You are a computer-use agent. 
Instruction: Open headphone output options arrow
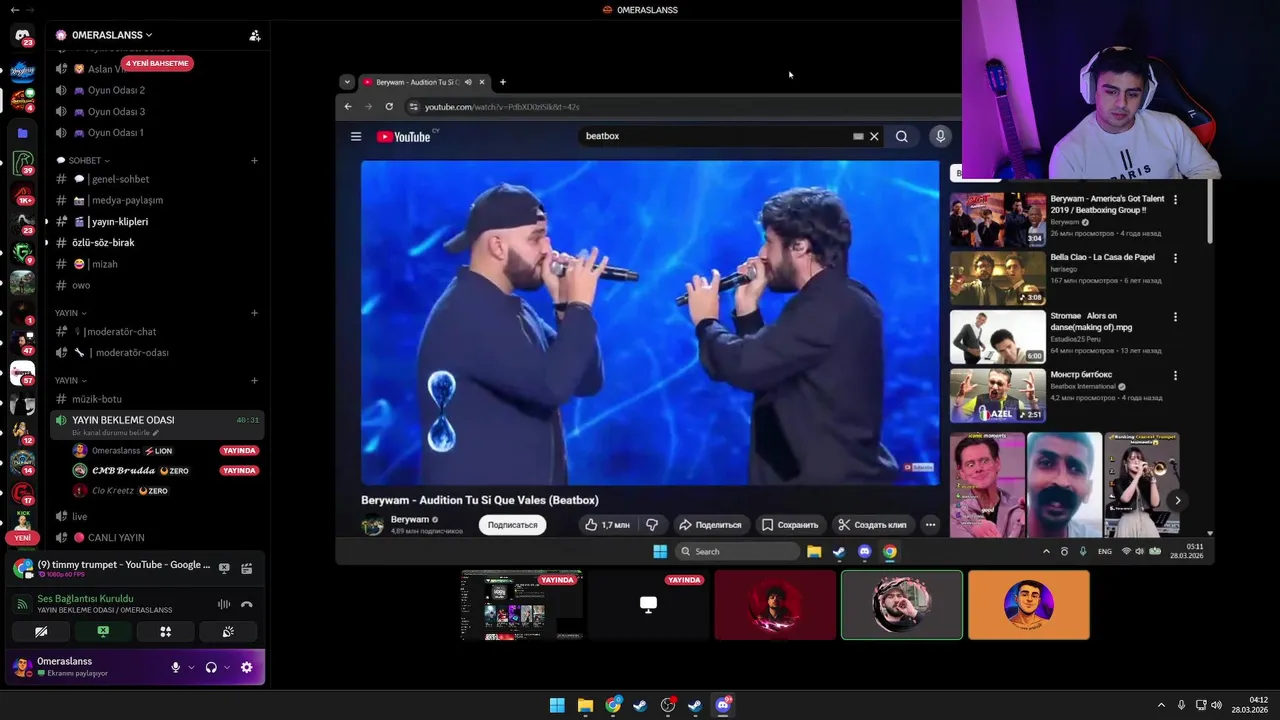(227, 667)
